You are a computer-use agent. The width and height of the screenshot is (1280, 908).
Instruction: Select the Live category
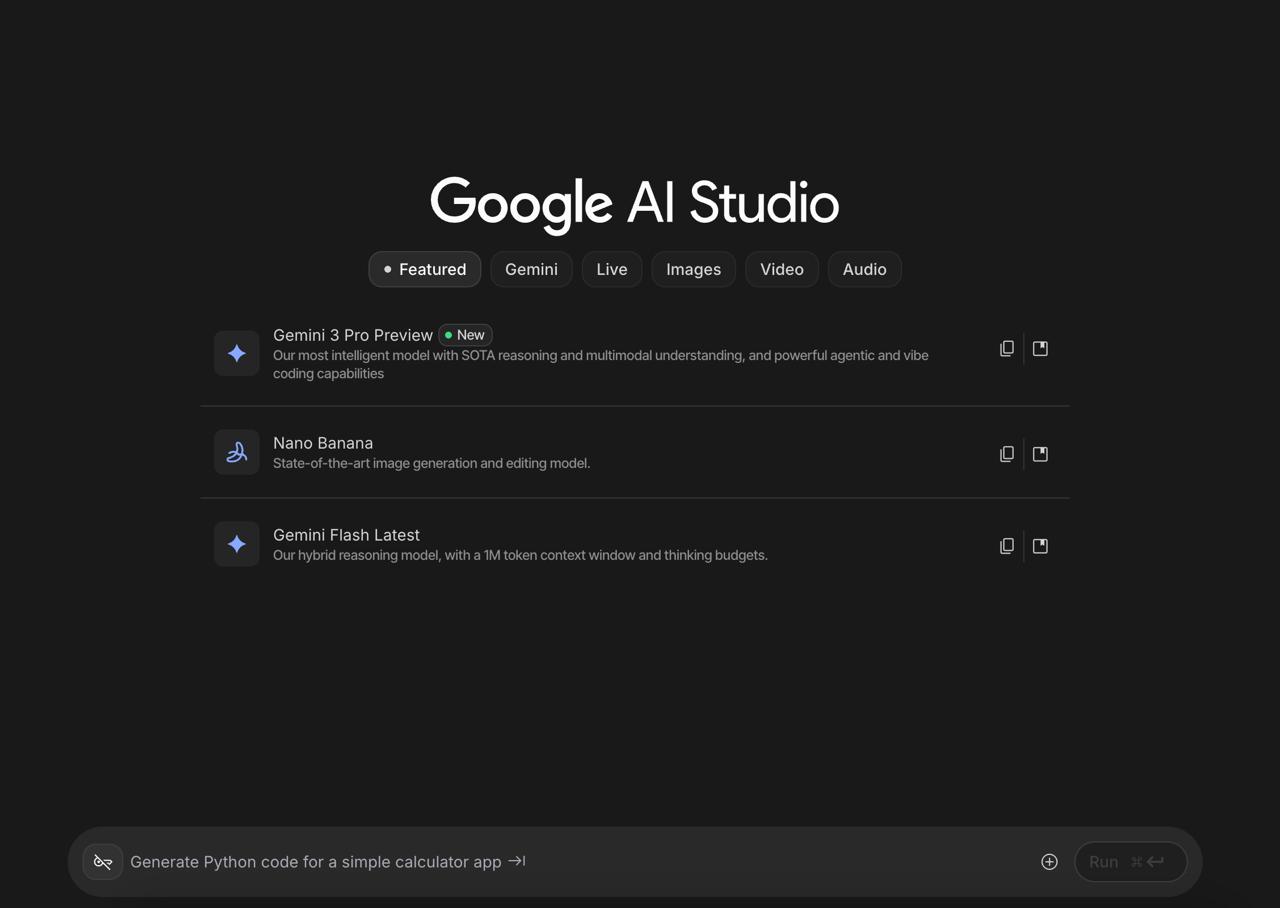[x=611, y=269]
